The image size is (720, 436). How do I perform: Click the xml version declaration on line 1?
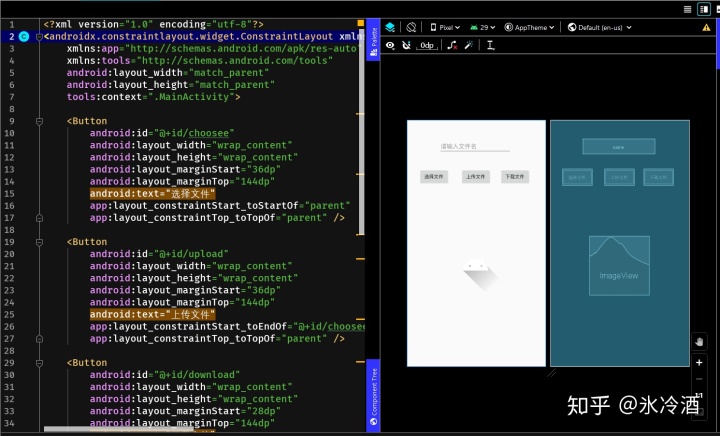tap(153, 24)
